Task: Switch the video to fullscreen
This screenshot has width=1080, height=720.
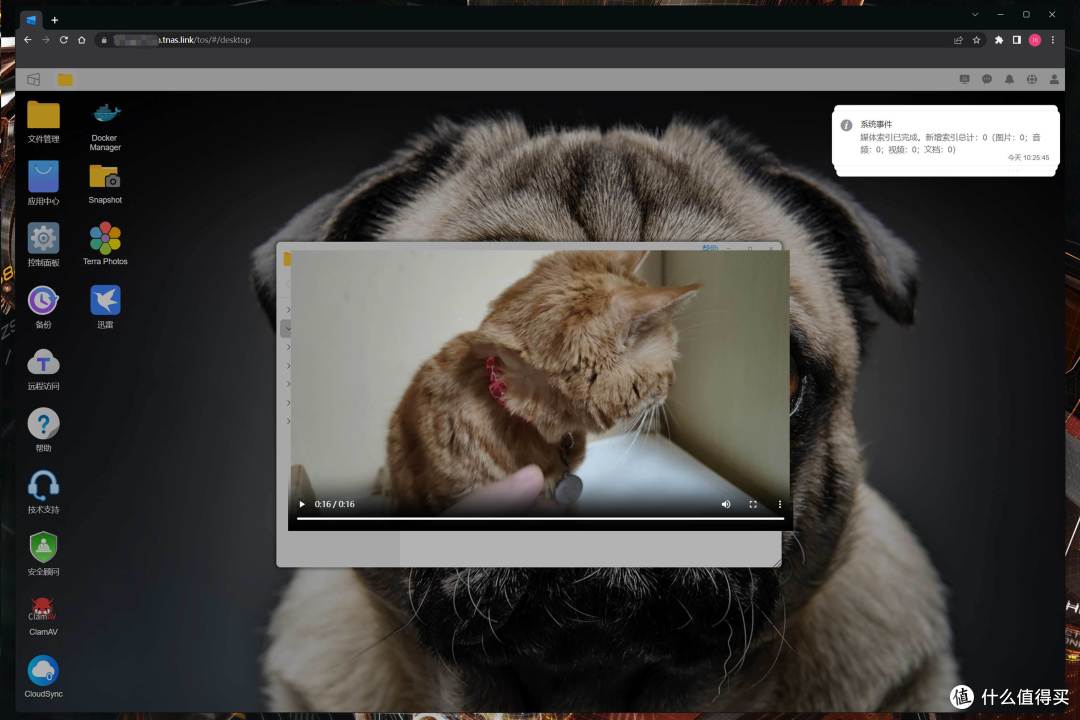Action: (753, 504)
